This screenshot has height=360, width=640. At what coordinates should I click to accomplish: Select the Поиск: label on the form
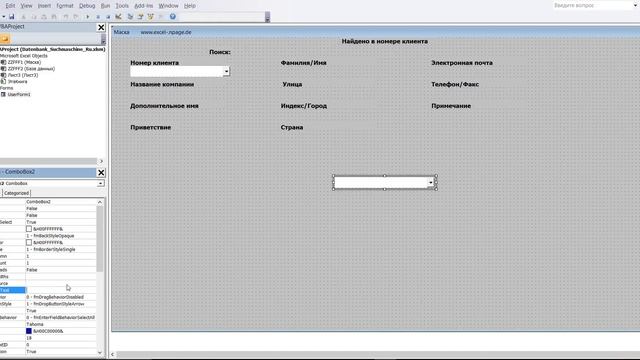pos(220,52)
